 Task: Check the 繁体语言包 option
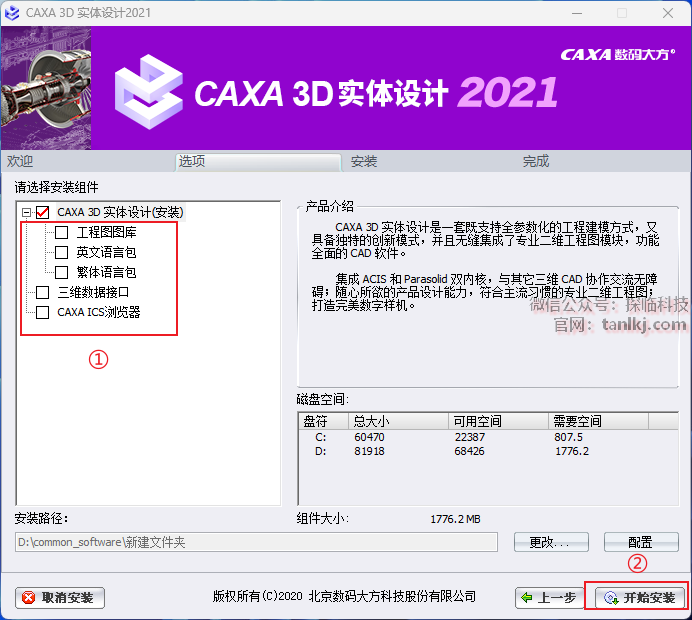point(61,272)
